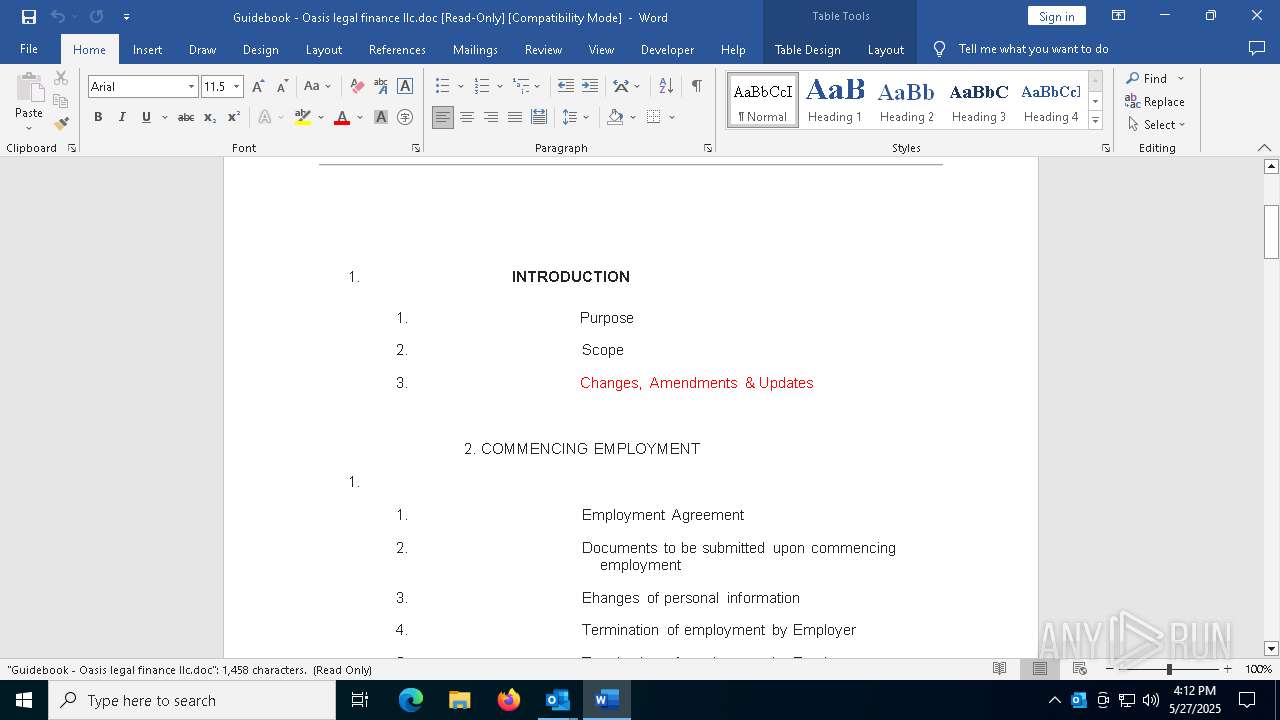Open the Select dropdown in Editing group
1280x720 pixels.
point(1156,125)
